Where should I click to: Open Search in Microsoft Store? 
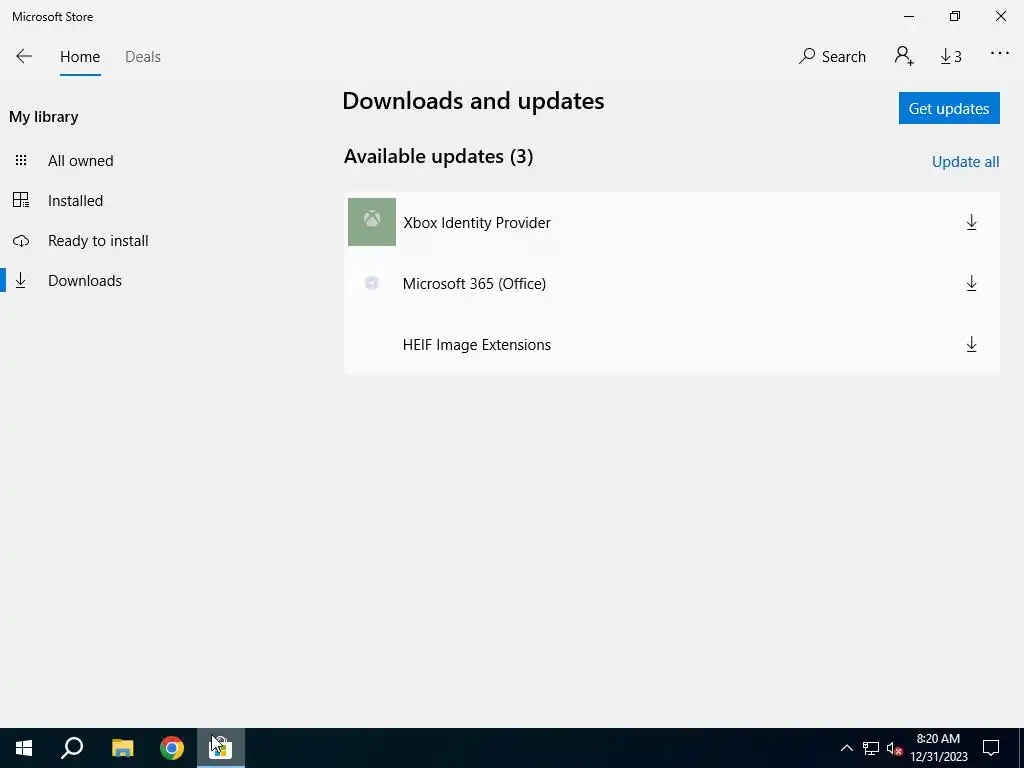pyautogui.click(x=833, y=57)
